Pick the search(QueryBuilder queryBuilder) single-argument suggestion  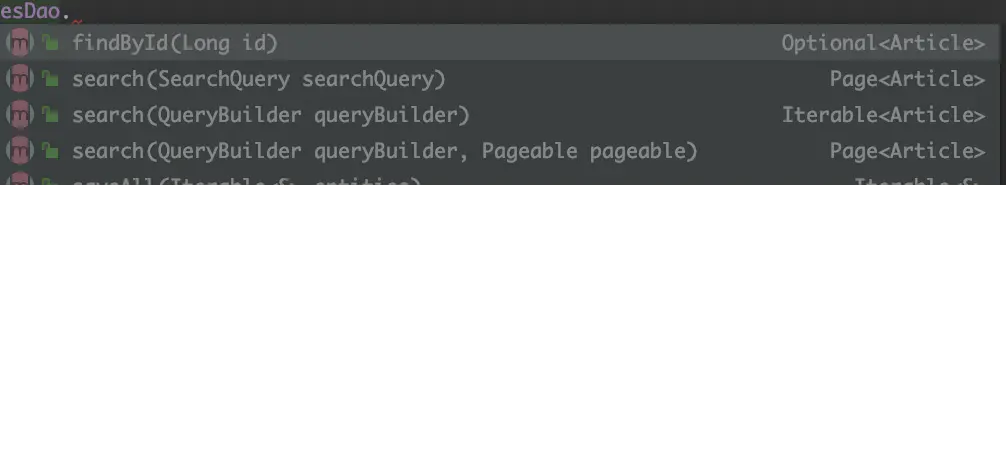[x=270, y=115]
